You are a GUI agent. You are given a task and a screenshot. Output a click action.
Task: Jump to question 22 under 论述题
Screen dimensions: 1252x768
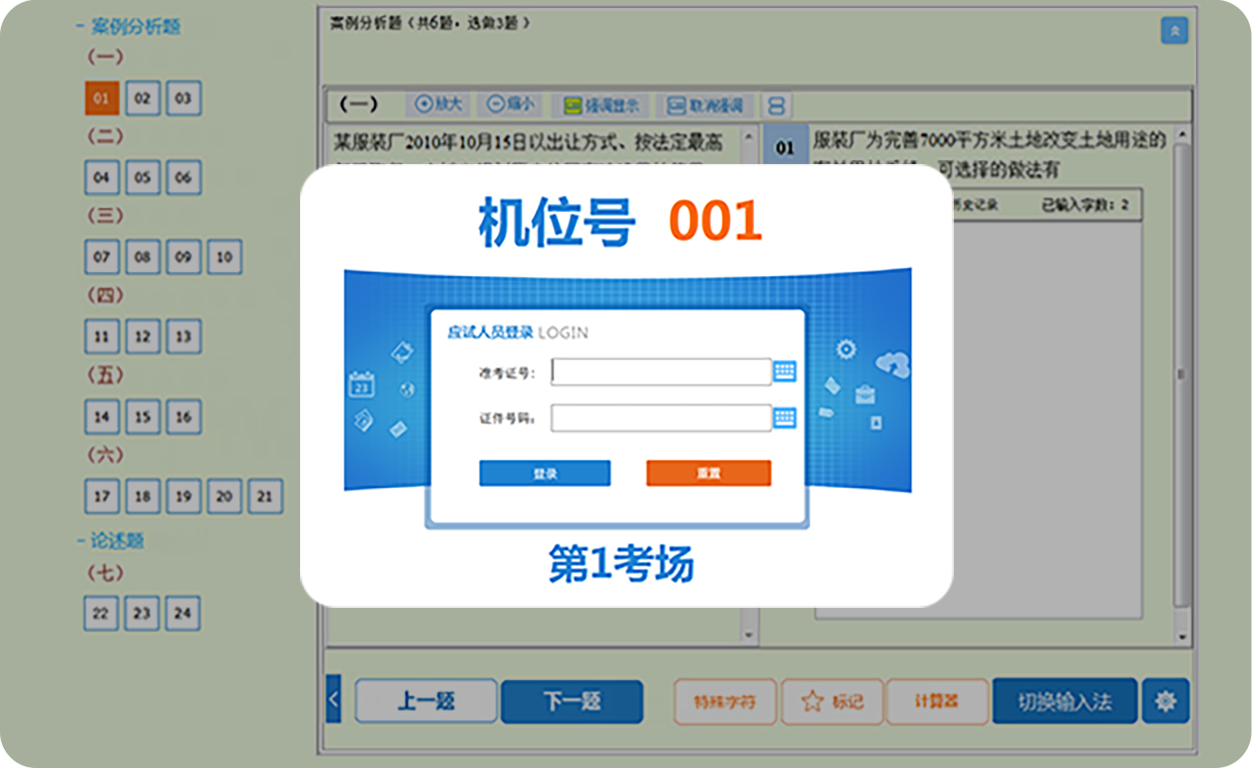coord(101,613)
